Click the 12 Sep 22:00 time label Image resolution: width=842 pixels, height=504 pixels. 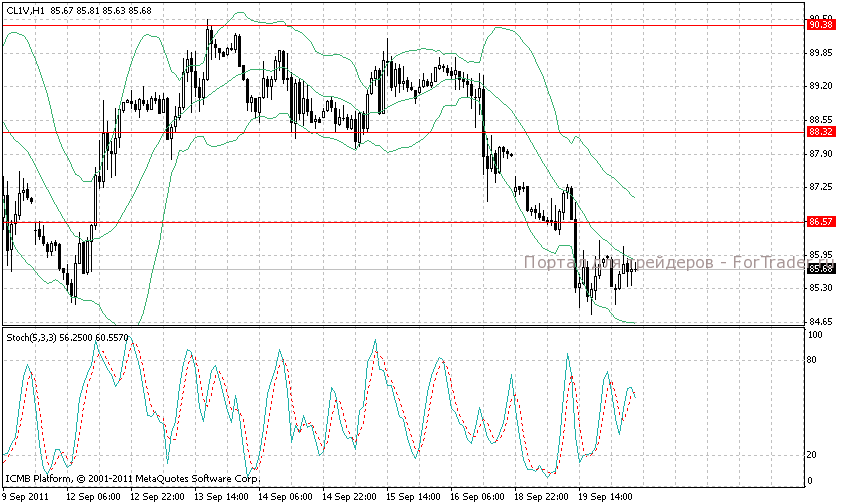[158, 497]
